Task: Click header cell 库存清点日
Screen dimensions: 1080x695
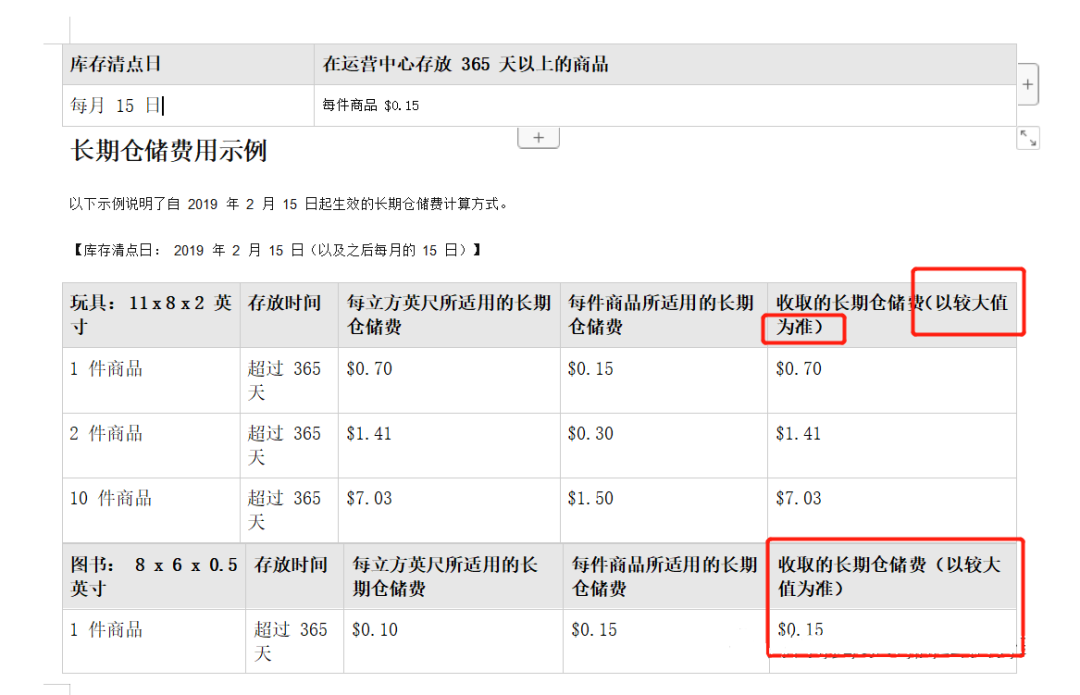Action: pyautogui.click(x=188, y=64)
